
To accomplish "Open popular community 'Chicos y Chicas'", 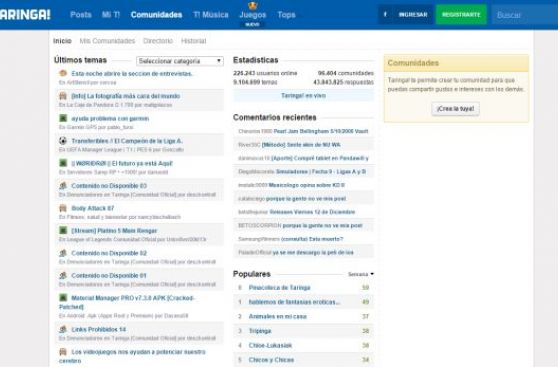I will coord(271,360).
